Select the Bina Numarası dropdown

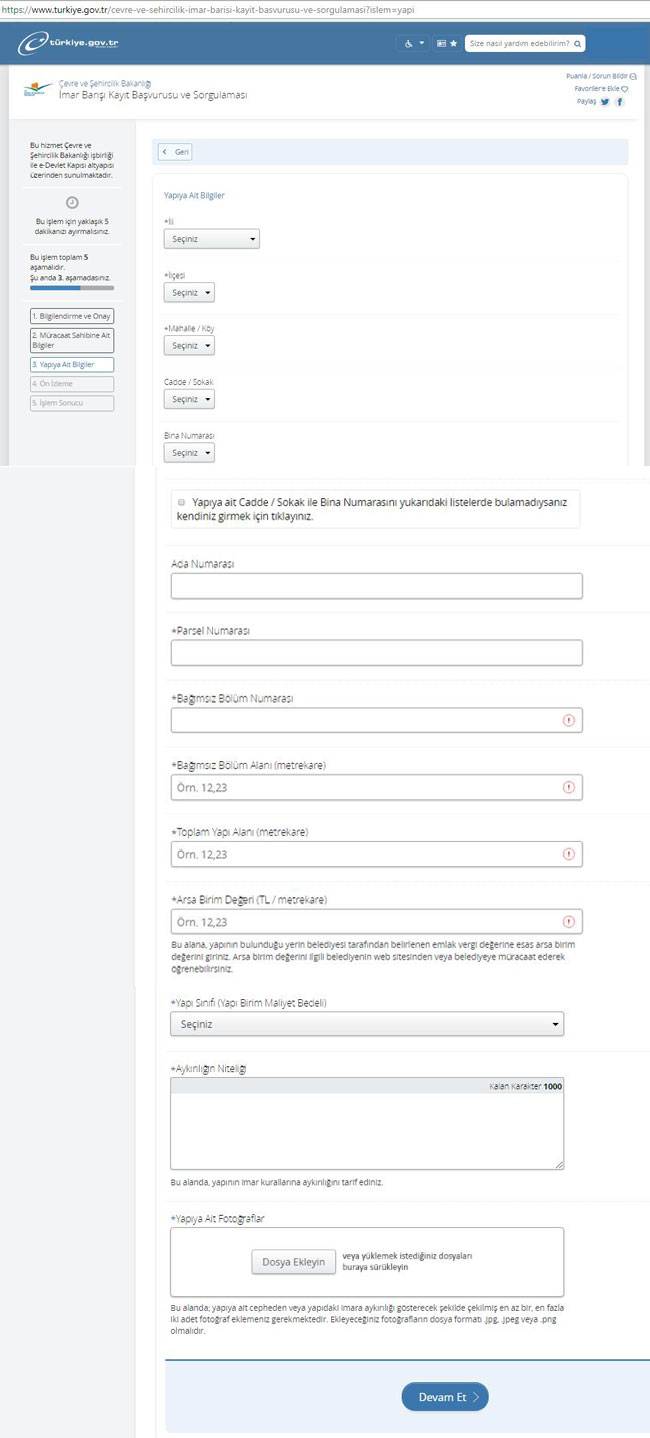pos(189,453)
